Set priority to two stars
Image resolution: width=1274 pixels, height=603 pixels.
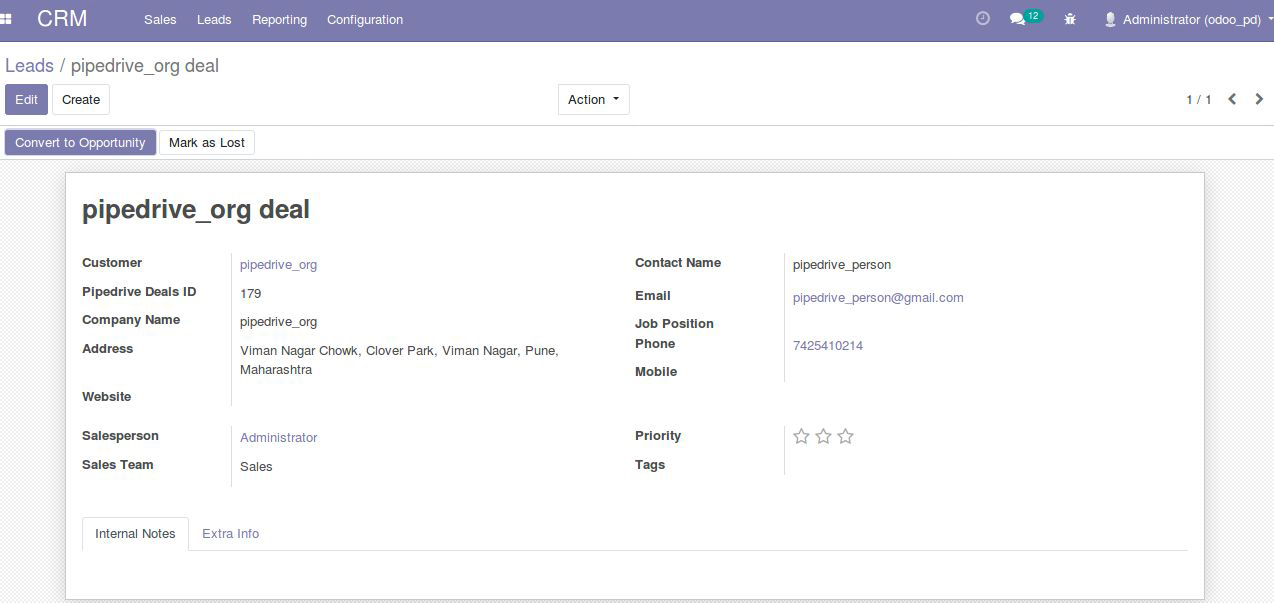click(823, 436)
